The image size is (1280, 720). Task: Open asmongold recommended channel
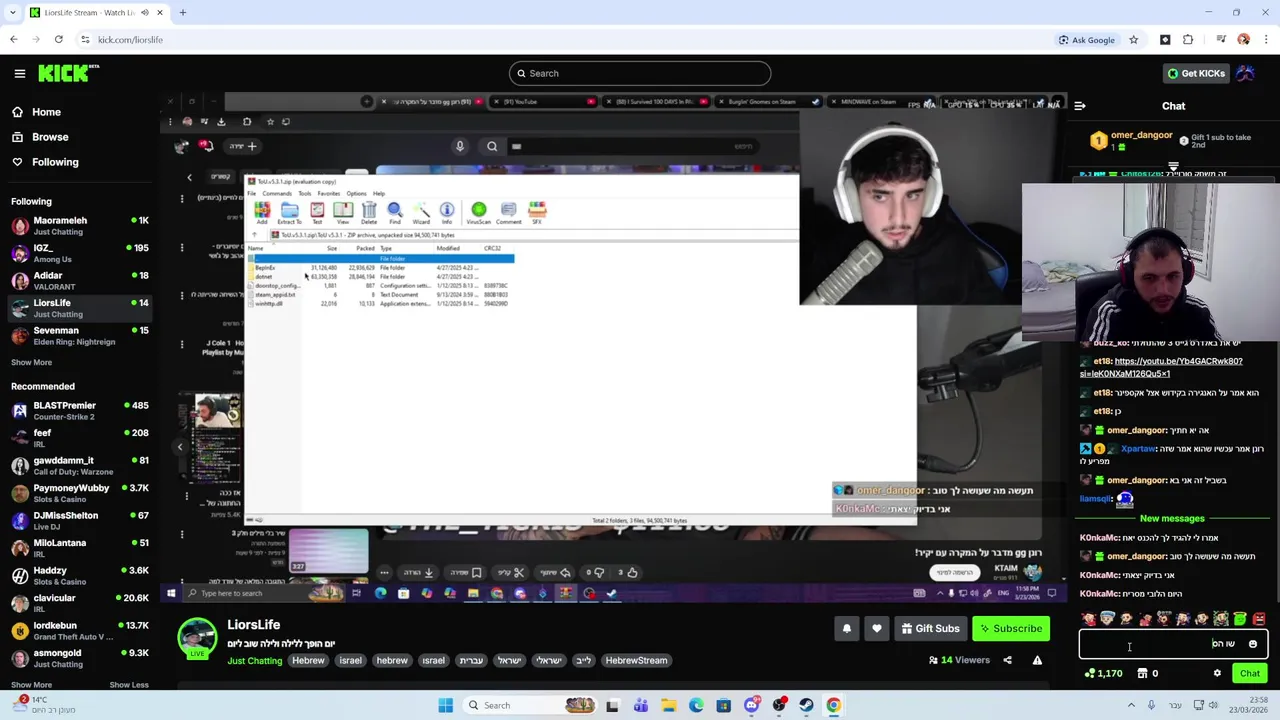tap(80, 658)
